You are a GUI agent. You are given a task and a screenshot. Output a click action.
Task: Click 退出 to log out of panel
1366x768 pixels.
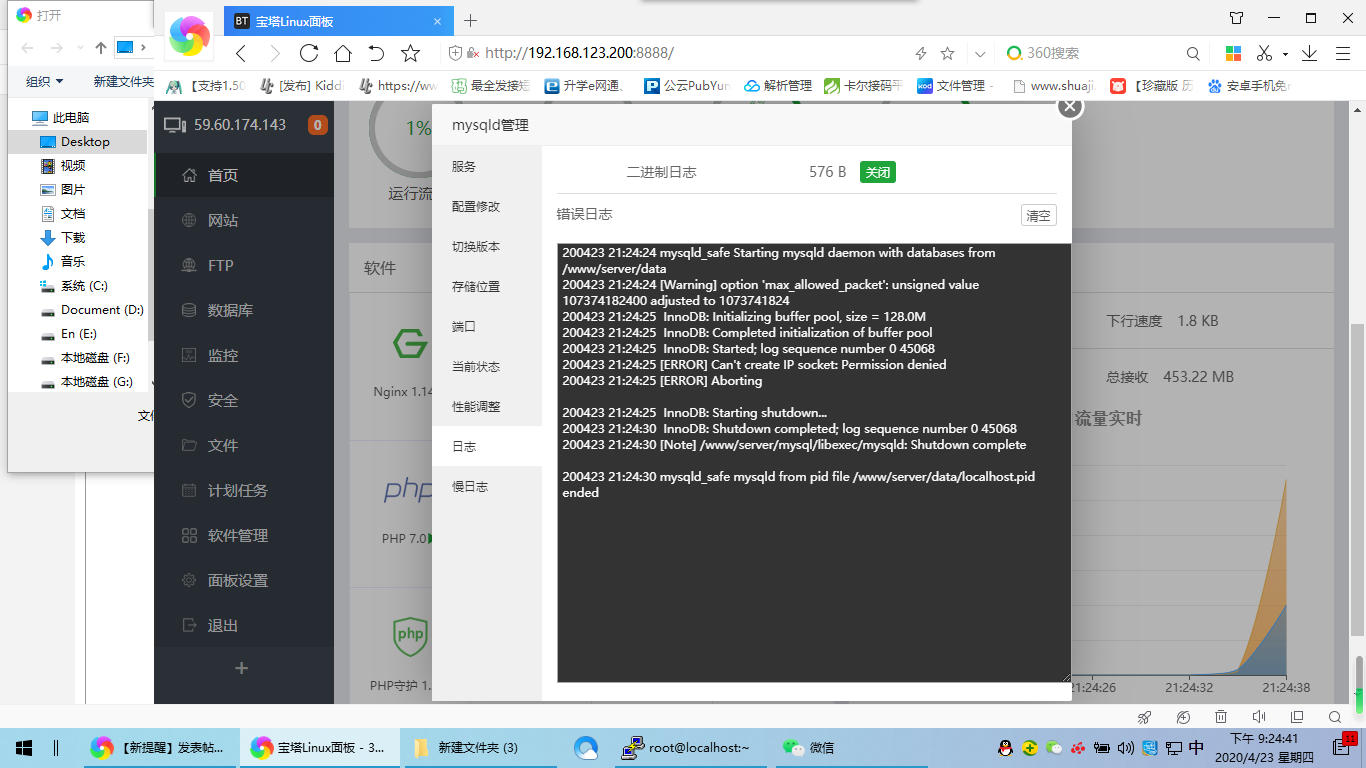tap(222, 626)
